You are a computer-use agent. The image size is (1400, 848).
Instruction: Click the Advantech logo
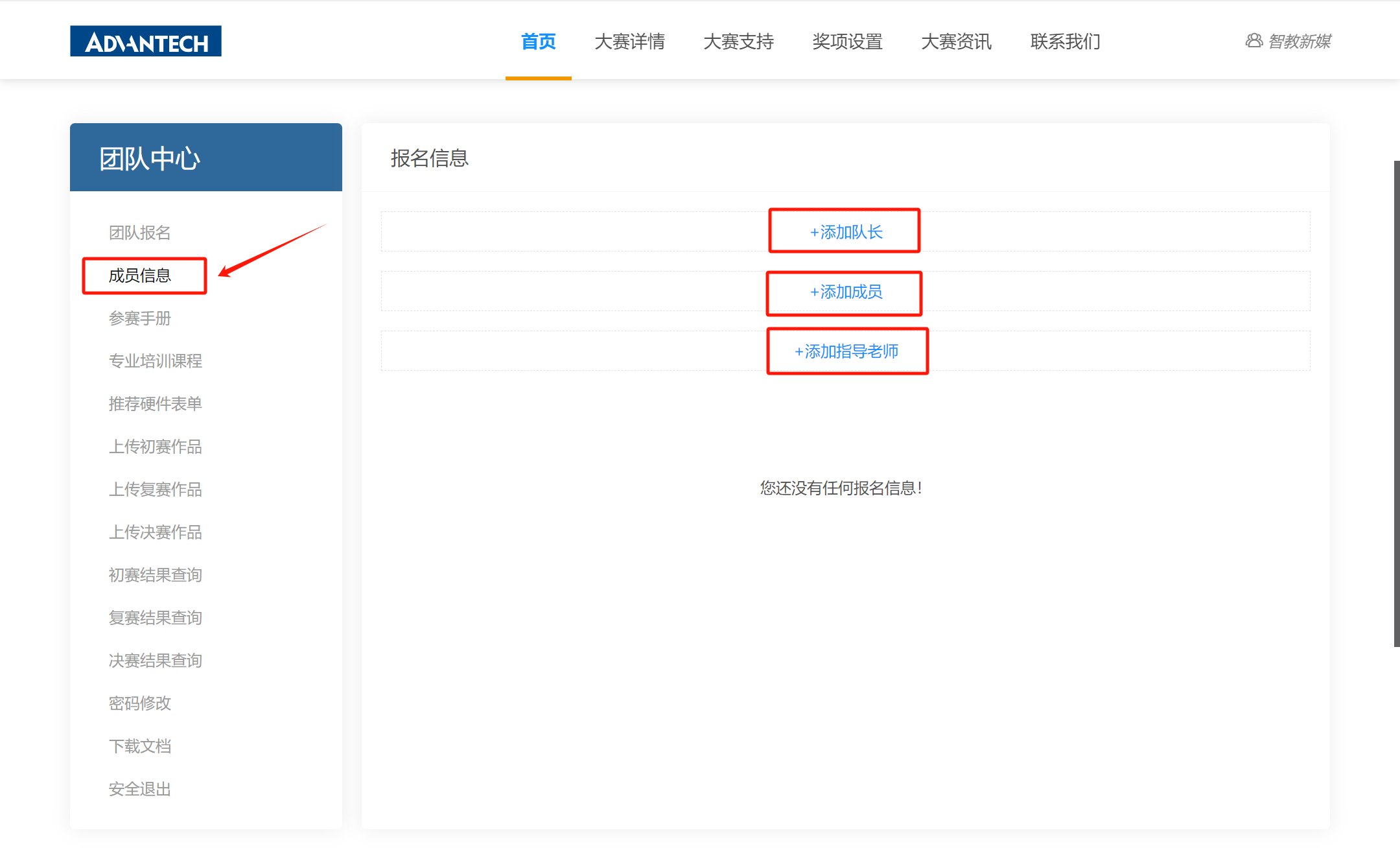tap(146, 41)
